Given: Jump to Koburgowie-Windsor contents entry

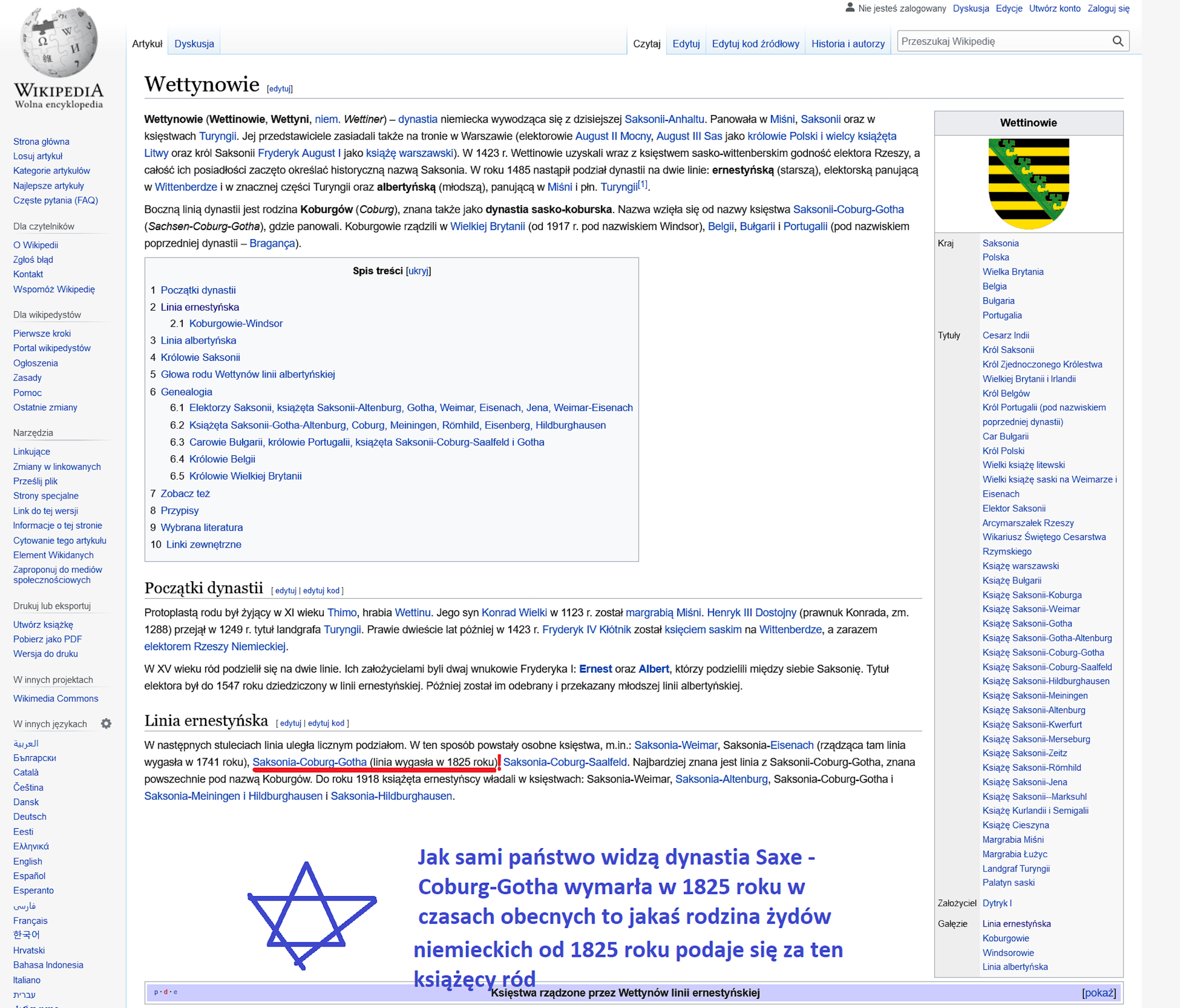Looking at the screenshot, I should tap(236, 324).
